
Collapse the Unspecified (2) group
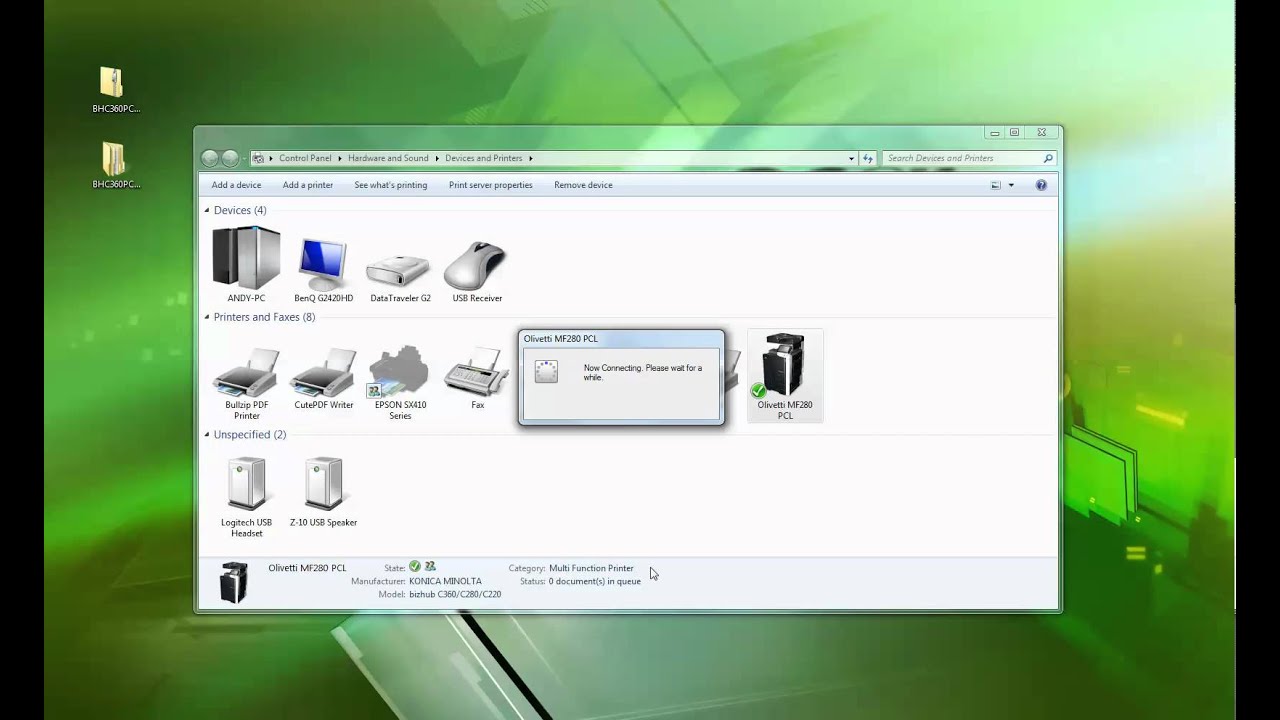[207, 435]
